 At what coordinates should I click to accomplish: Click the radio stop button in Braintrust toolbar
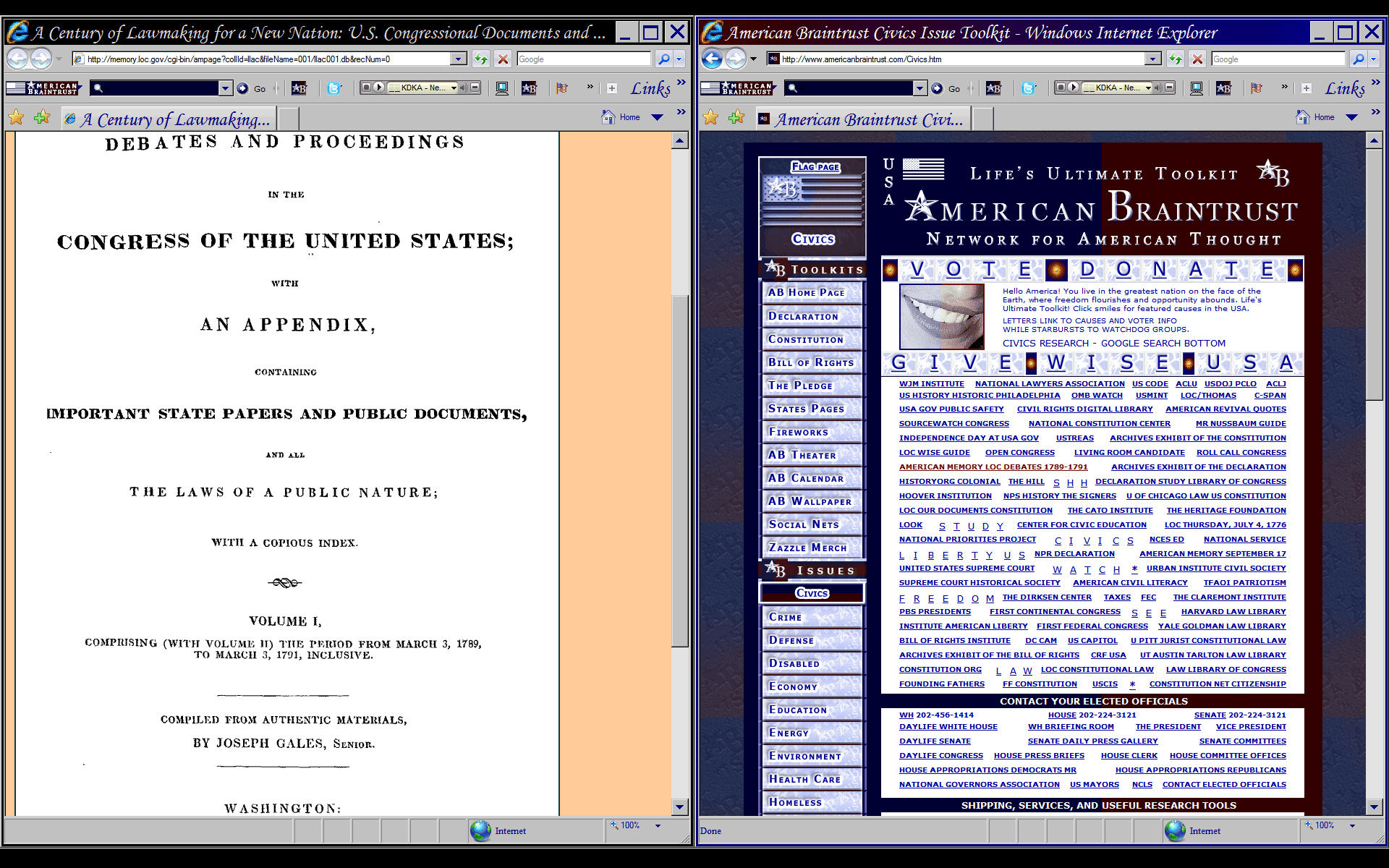tap(1061, 88)
